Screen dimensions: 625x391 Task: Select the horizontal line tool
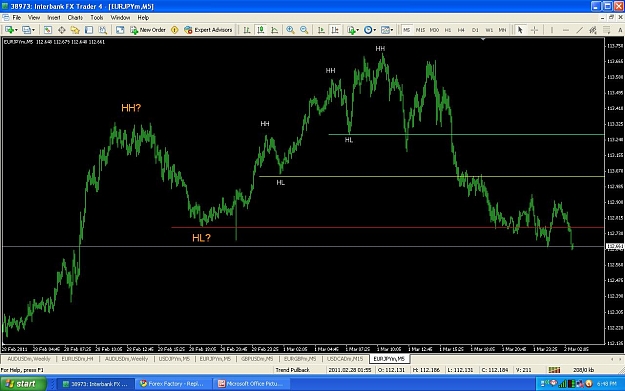[x=566, y=30]
